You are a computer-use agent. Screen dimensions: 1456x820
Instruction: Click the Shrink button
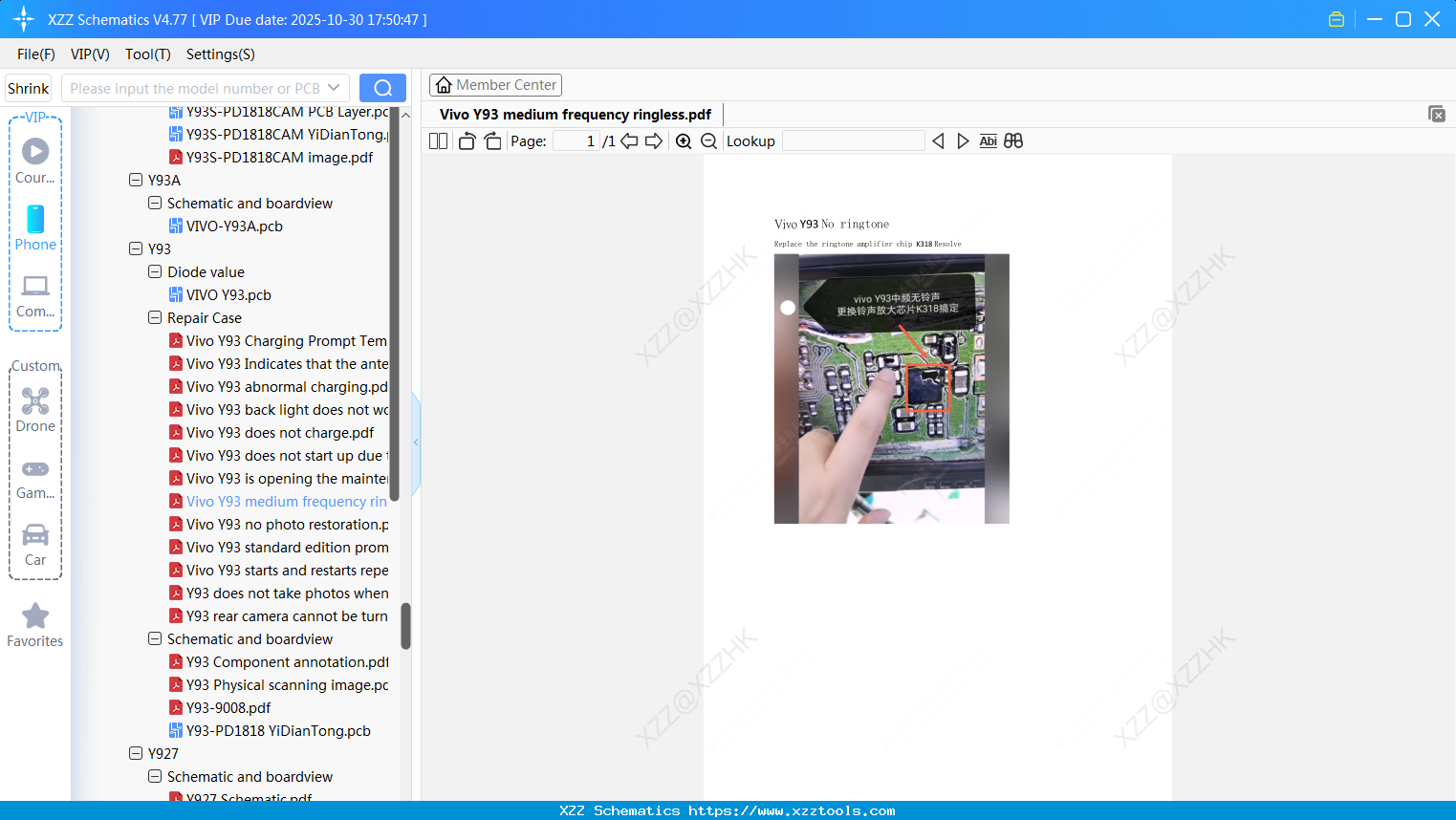[x=29, y=88]
